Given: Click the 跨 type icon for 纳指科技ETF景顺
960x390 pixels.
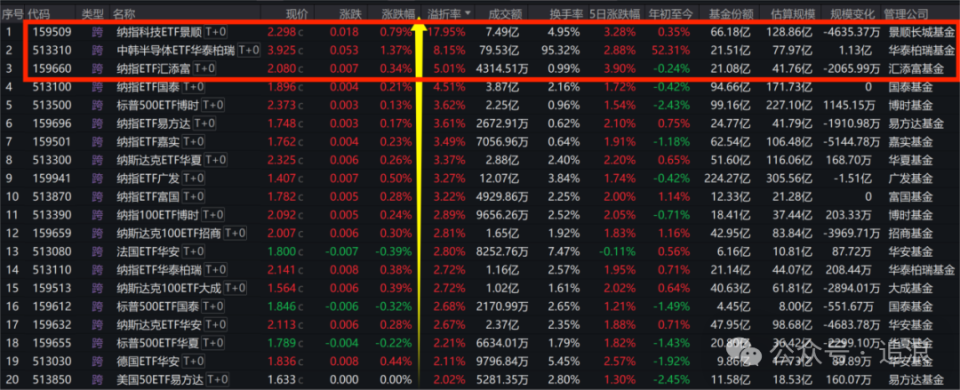Looking at the screenshot, I should coord(97,32).
